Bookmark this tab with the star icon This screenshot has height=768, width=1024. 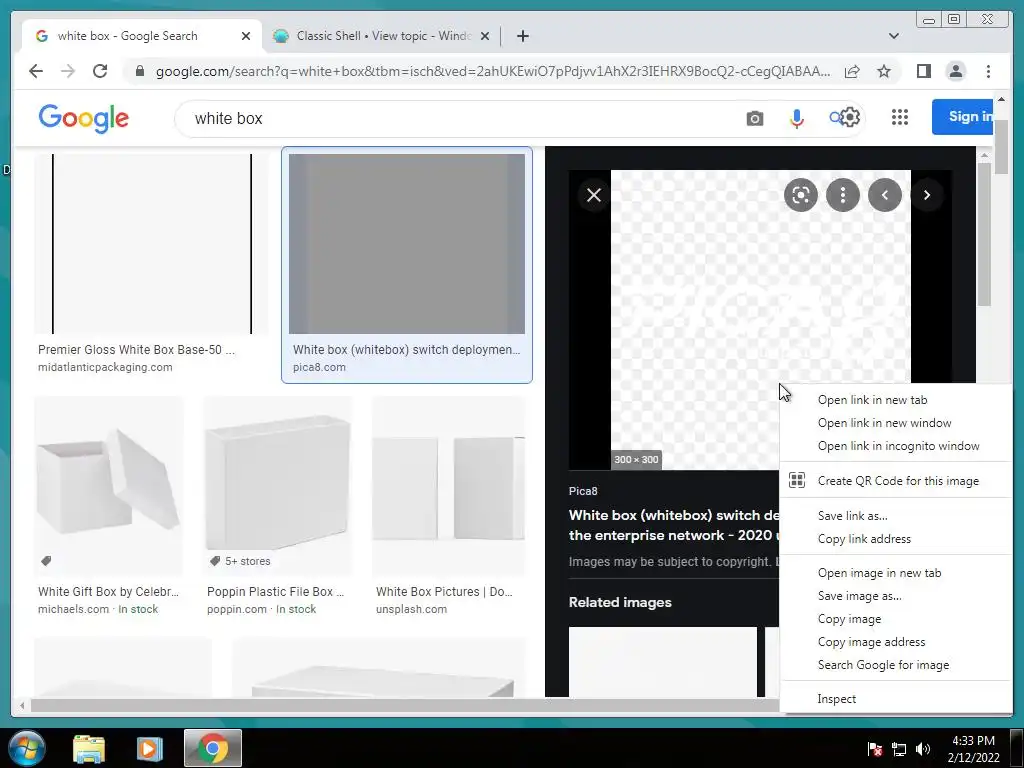[x=884, y=71]
